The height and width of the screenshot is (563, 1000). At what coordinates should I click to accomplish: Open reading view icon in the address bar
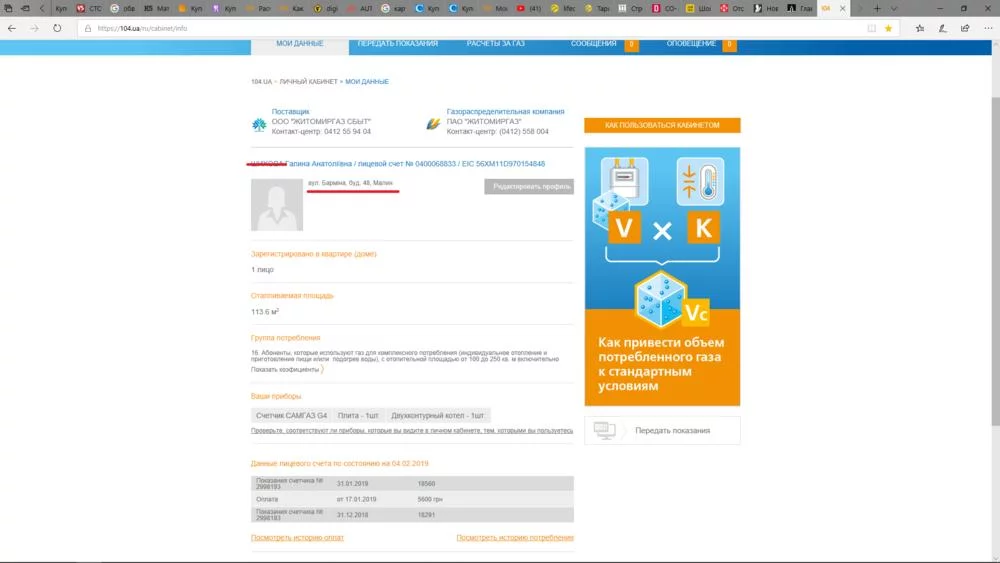(871, 28)
